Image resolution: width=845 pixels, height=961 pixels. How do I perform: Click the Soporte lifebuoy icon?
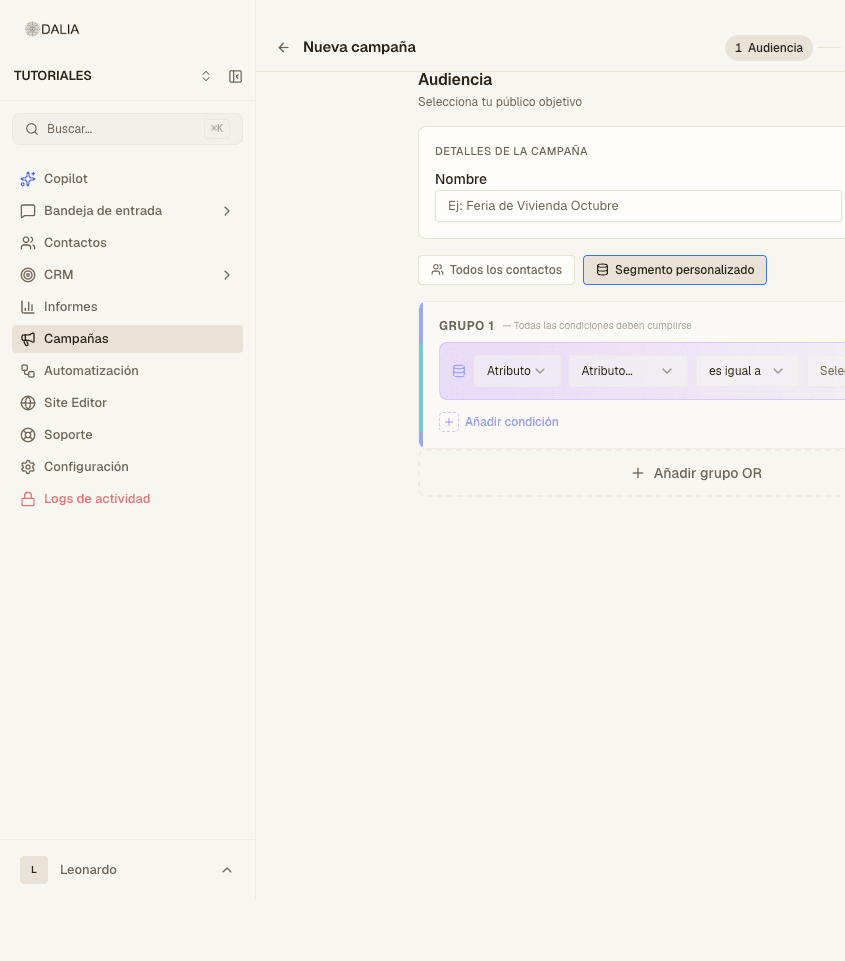(28, 435)
